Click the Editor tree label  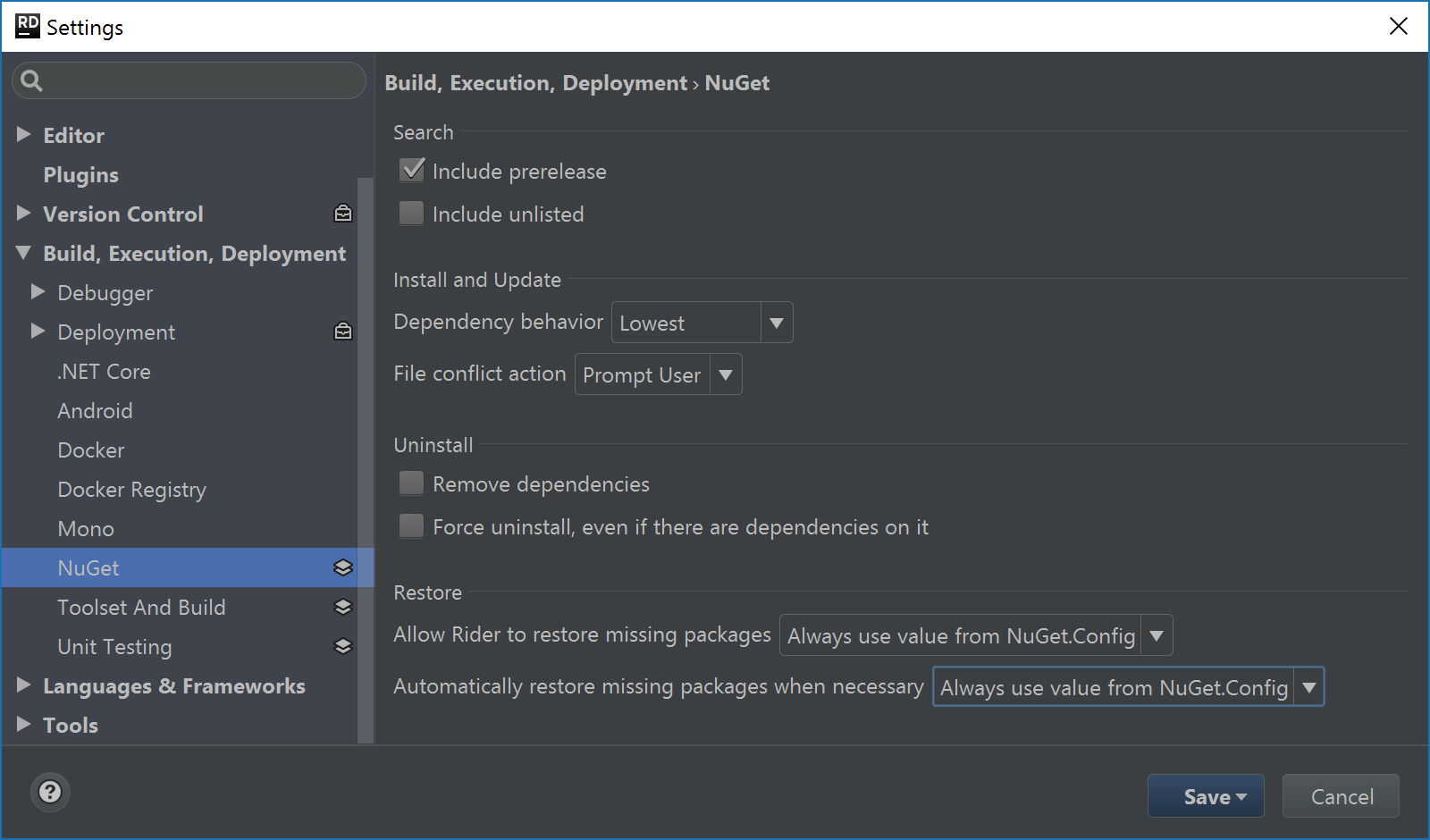74,135
